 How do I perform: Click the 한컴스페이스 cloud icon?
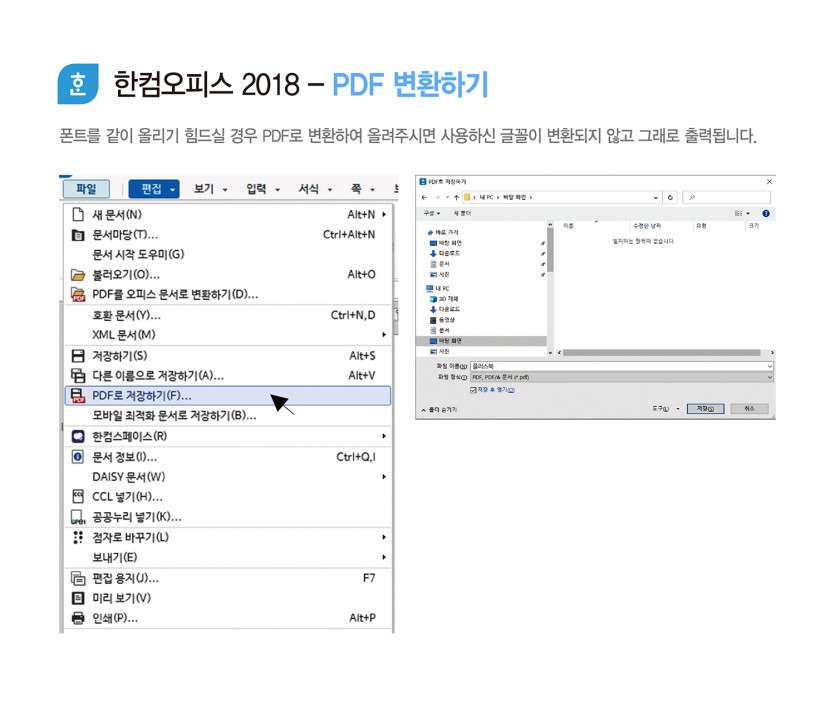click(78, 437)
